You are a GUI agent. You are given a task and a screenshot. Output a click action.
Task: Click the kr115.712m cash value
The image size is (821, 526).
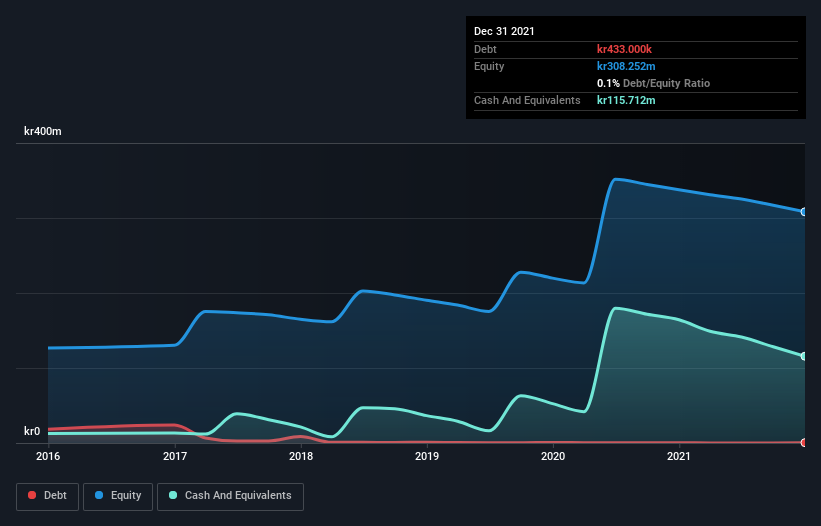[x=626, y=100]
